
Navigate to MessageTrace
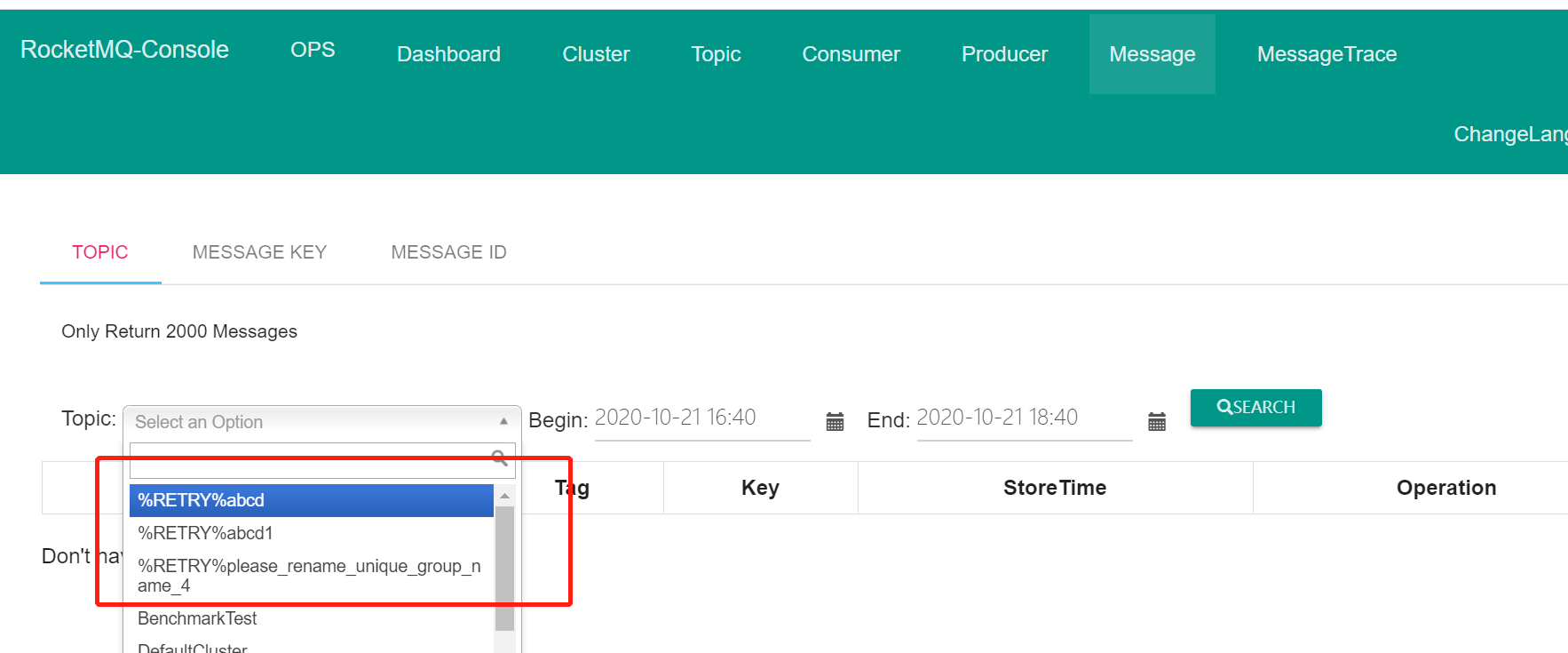[x=1326, y=54]
